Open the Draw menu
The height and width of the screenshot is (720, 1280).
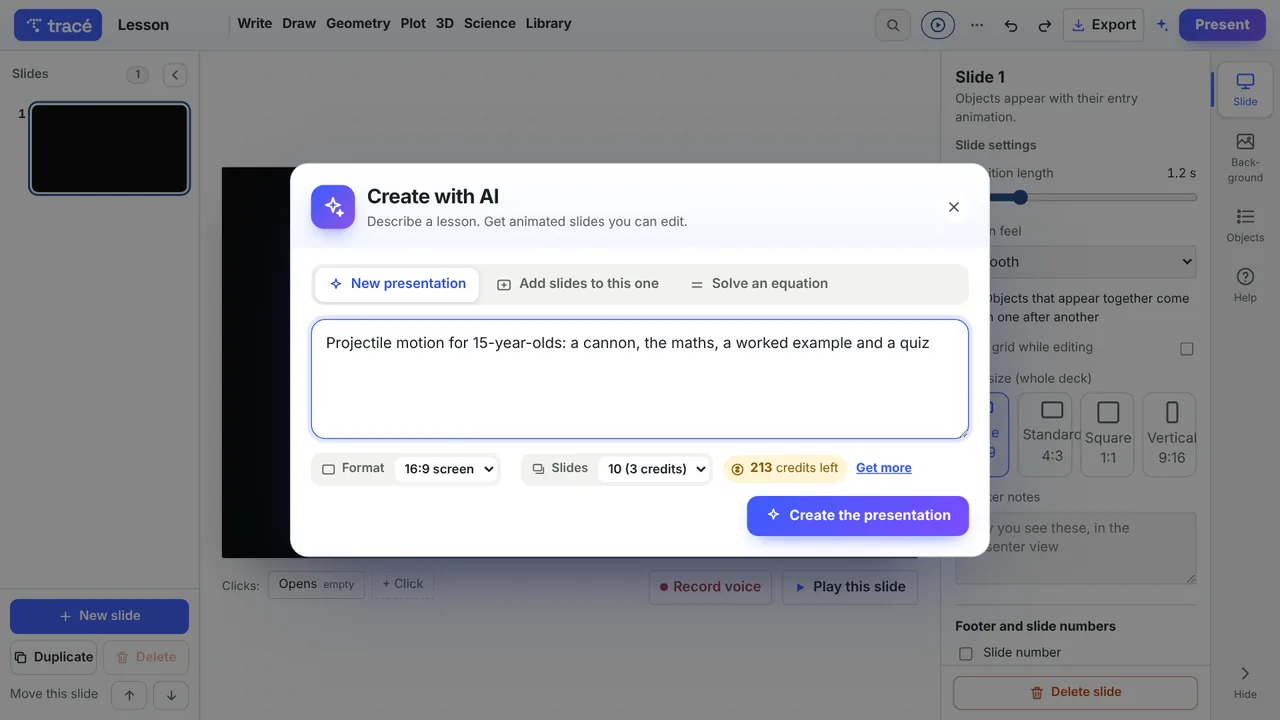point(299,23)
